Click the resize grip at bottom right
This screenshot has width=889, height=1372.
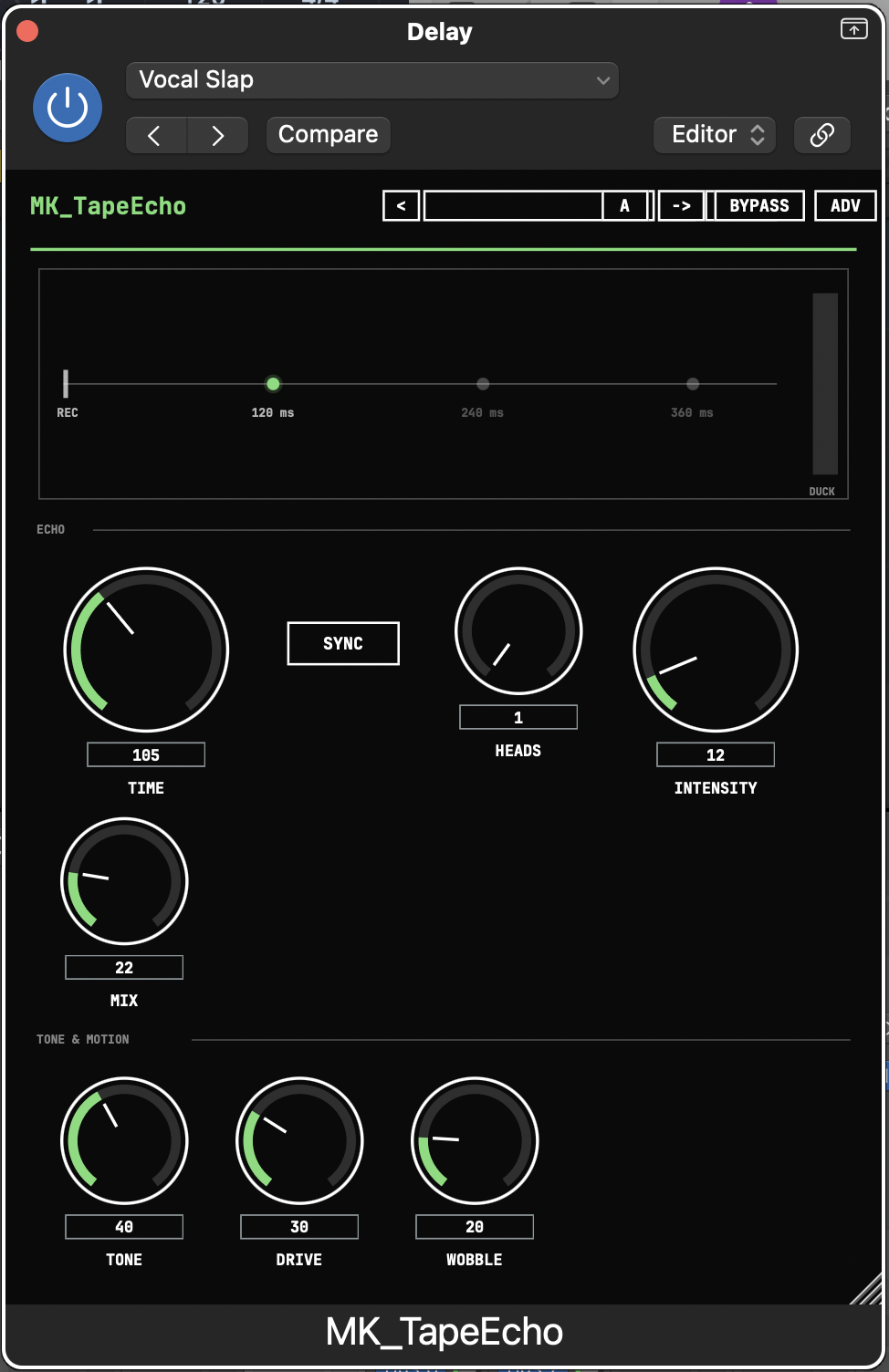[867, 1288]
